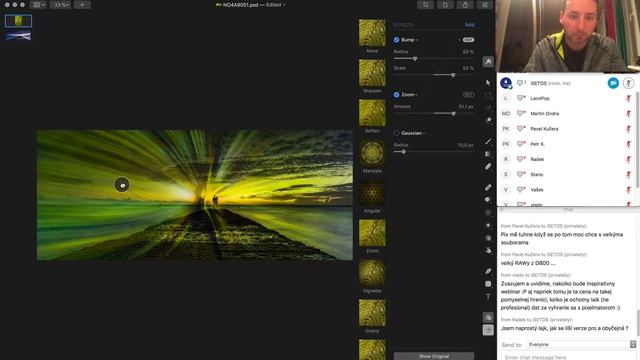Select the Shape tool
The width and height of the screenshot is (640, 360).
pyautogui.click(x=488, y=284)
